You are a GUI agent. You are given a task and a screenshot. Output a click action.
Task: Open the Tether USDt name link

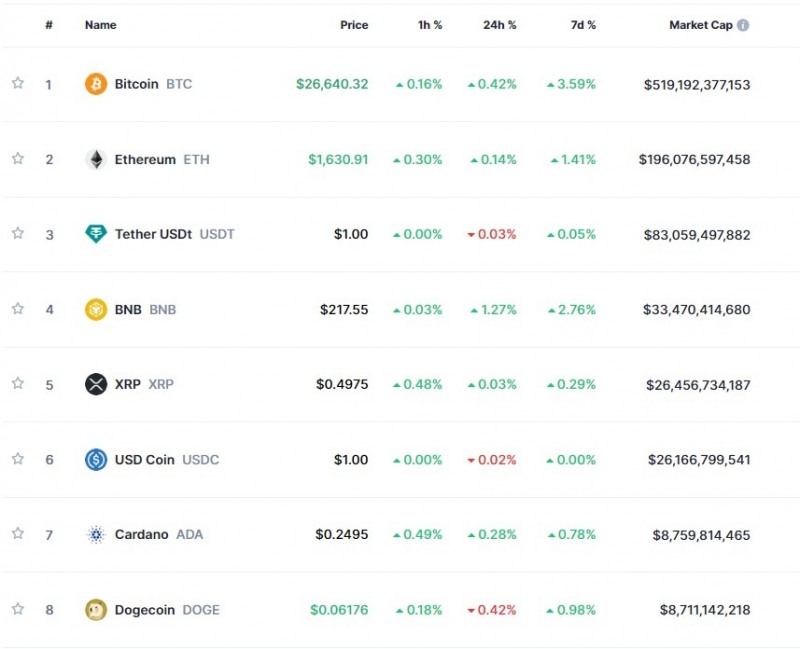154,234
